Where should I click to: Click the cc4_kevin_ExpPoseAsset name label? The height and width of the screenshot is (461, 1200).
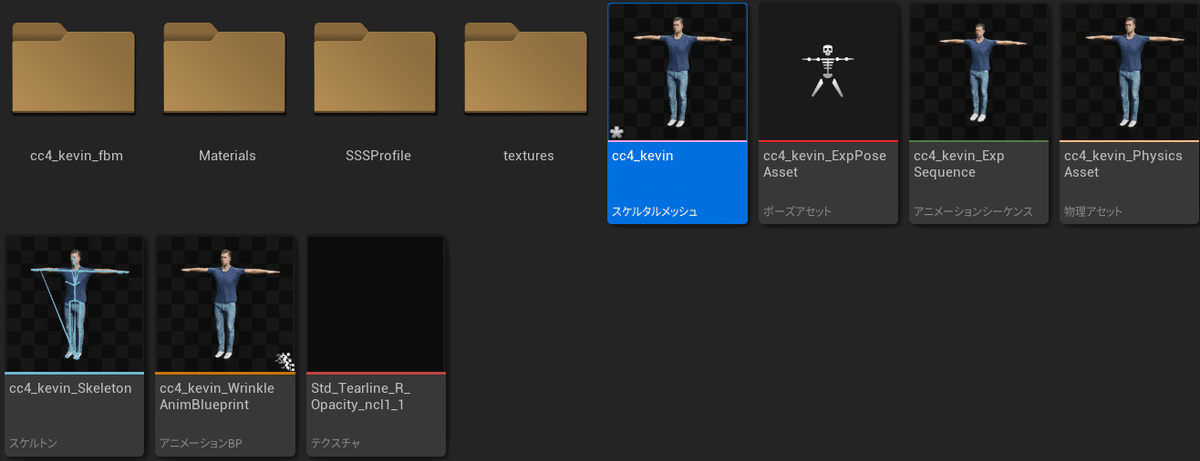pos(824,164)
